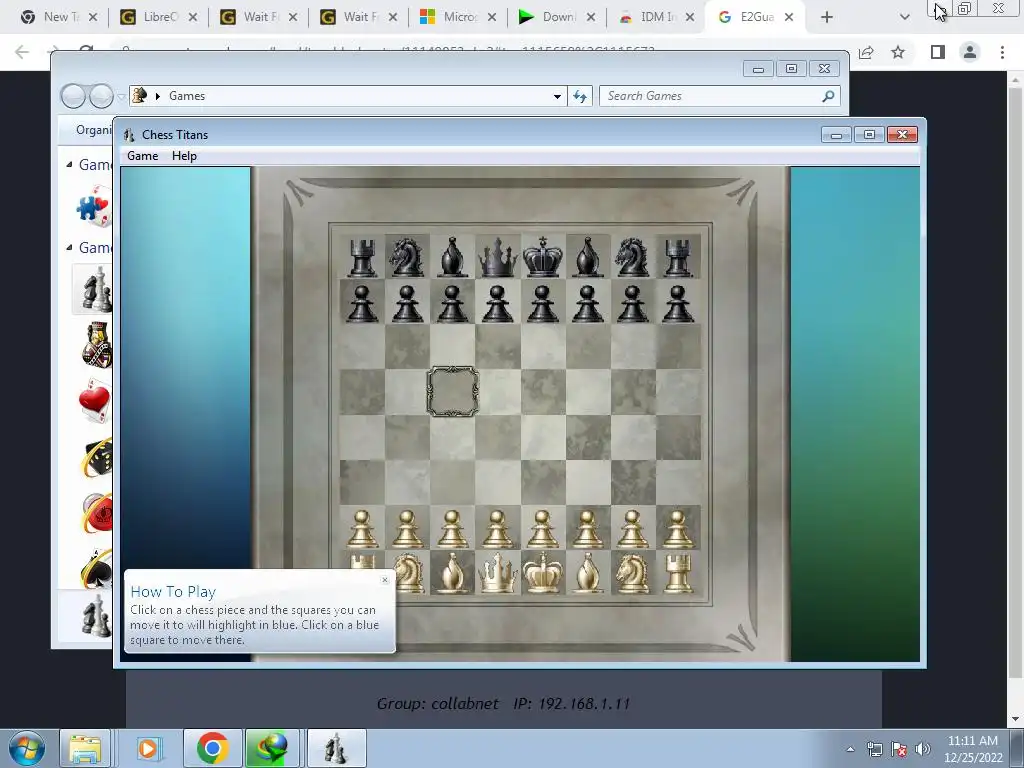Click the Organize button in Games window

click(94, 130)
